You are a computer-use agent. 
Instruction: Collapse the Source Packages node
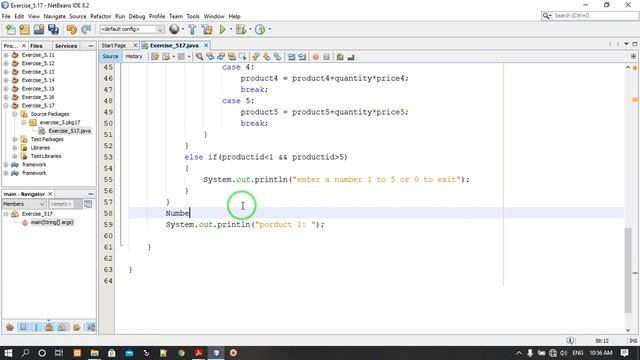click(x=15, y=114)
